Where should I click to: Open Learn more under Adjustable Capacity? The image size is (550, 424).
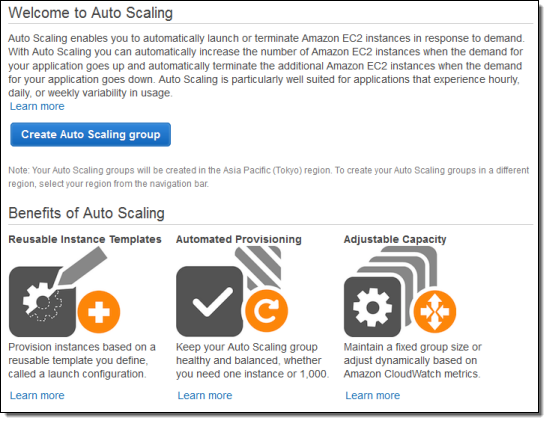[373, 395]
